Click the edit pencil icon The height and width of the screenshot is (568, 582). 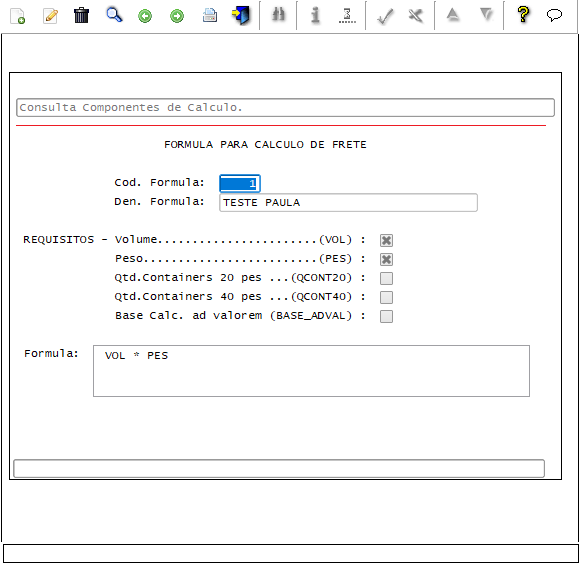pos(50,16)
